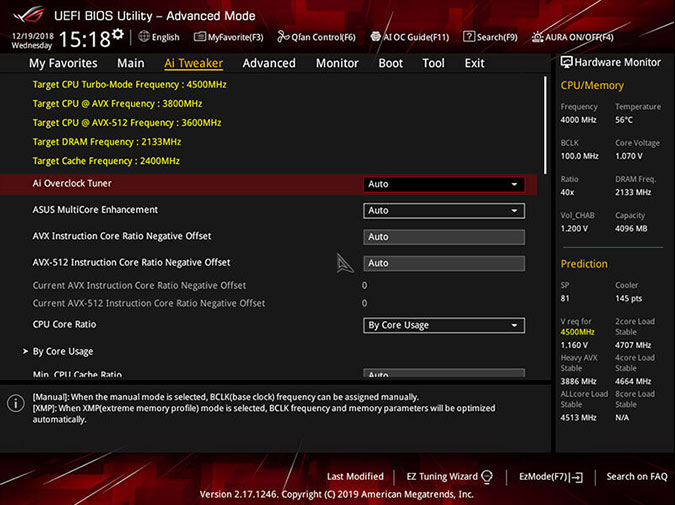
Task: Click the CPU Core Ratio label
Action: [64, 324]
